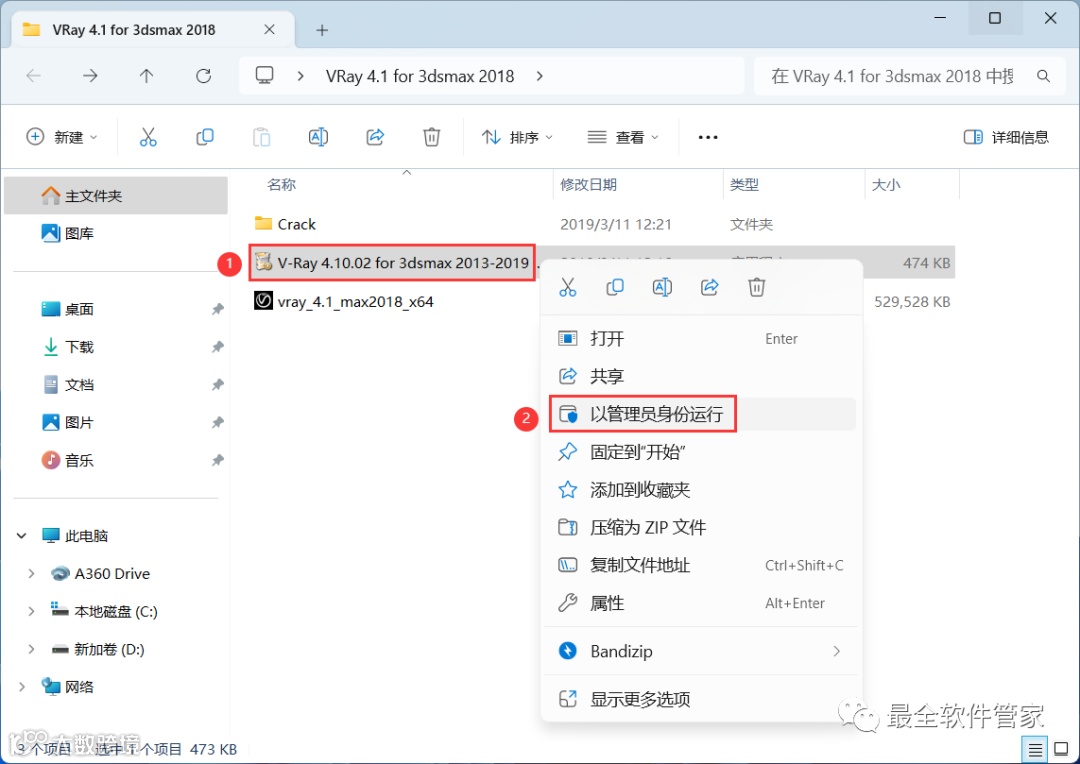Click chevron after folder name in address bar
Viewport: 1080px width, 764px height.
[539, 76]
